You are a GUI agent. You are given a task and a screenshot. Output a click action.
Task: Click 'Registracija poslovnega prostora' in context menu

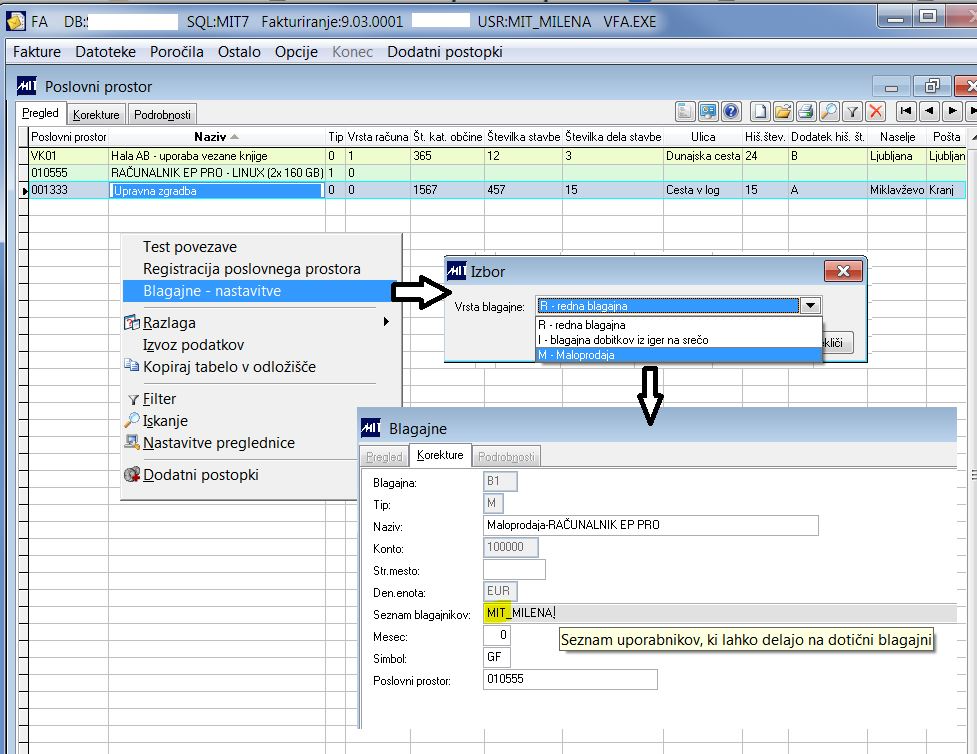(x=251, y=269)
